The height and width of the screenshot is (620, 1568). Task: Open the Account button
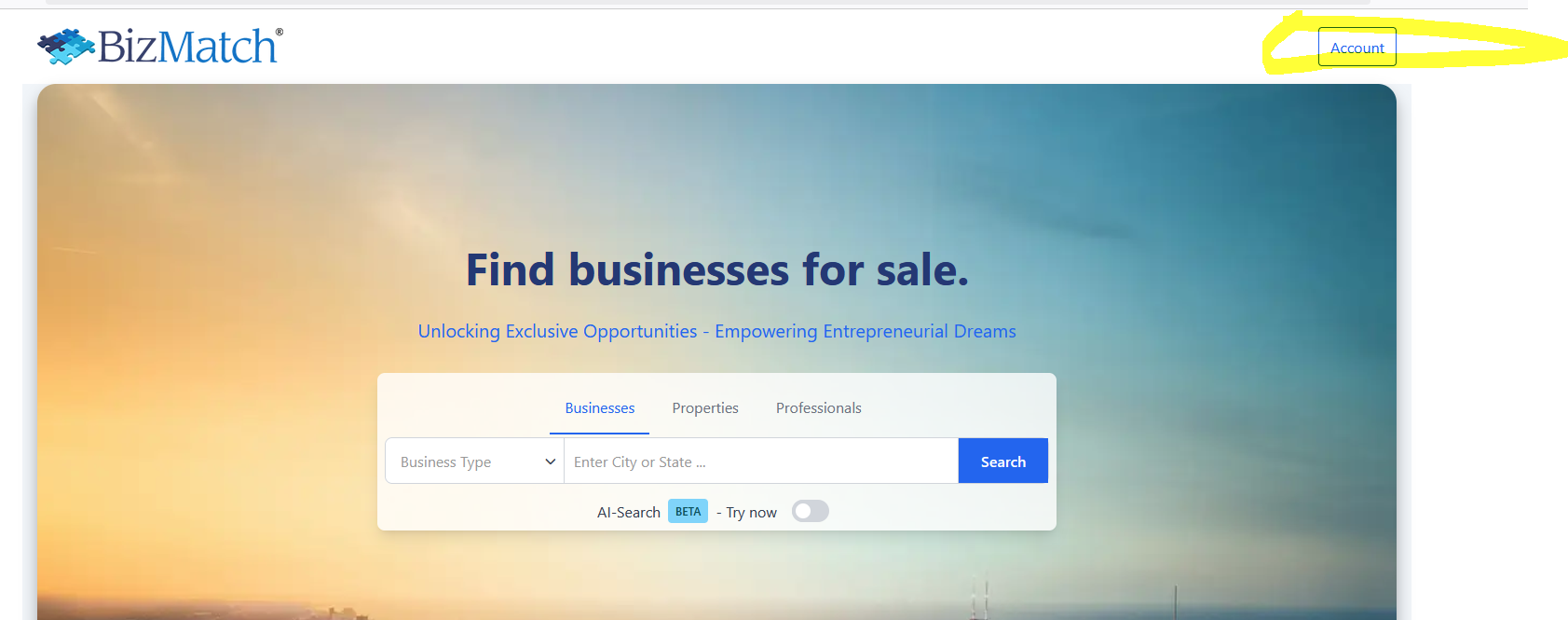pyautogui.click(x=1357, y=48)
